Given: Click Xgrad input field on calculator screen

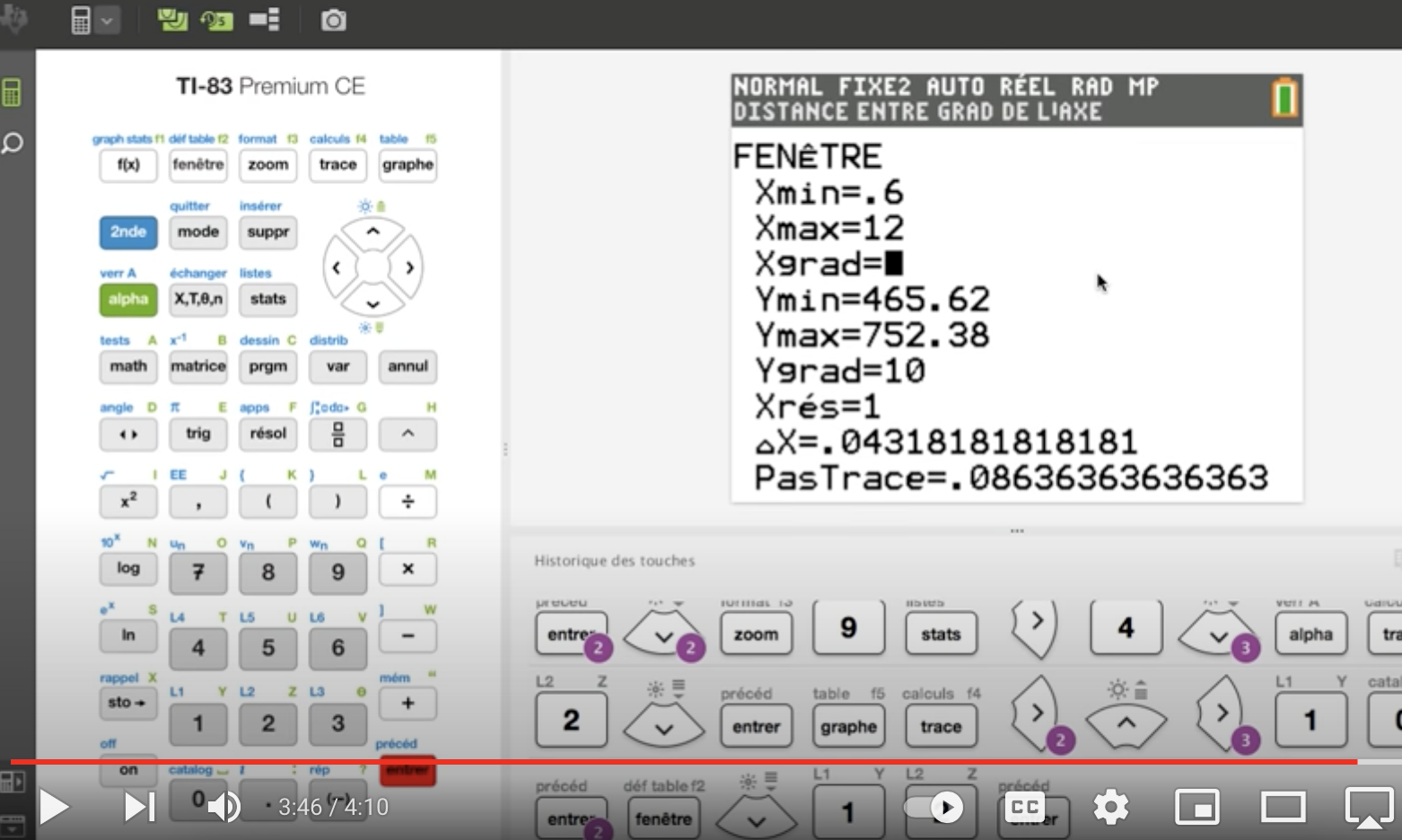Looking at the screenshot, I should point(894,263).
